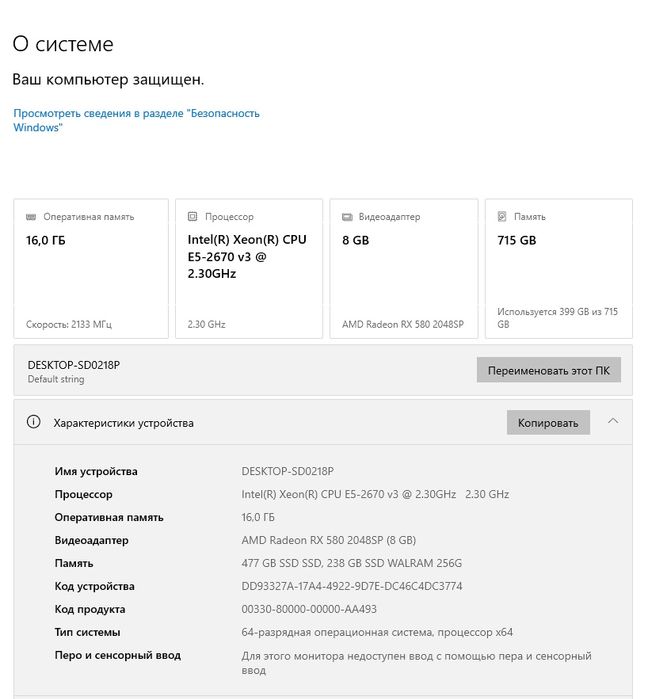
Task: Collapse the Характеристики устройства section chevron
Action: point(613,422)
